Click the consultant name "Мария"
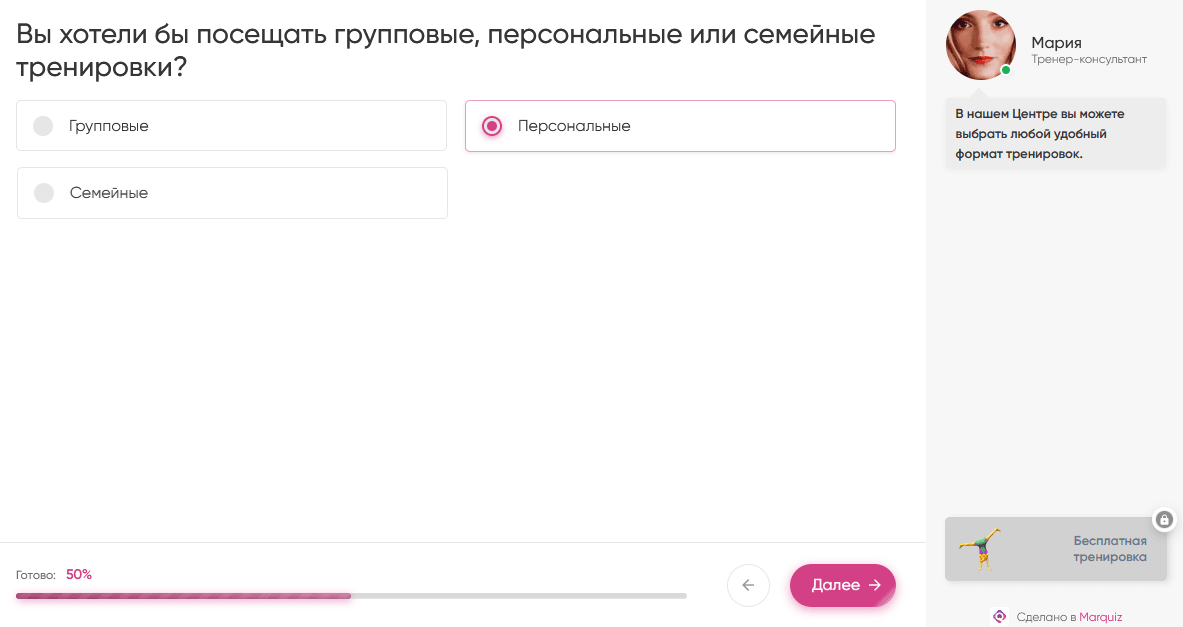This screenshot has height=627, width=1183. (x=1056, y=43)
